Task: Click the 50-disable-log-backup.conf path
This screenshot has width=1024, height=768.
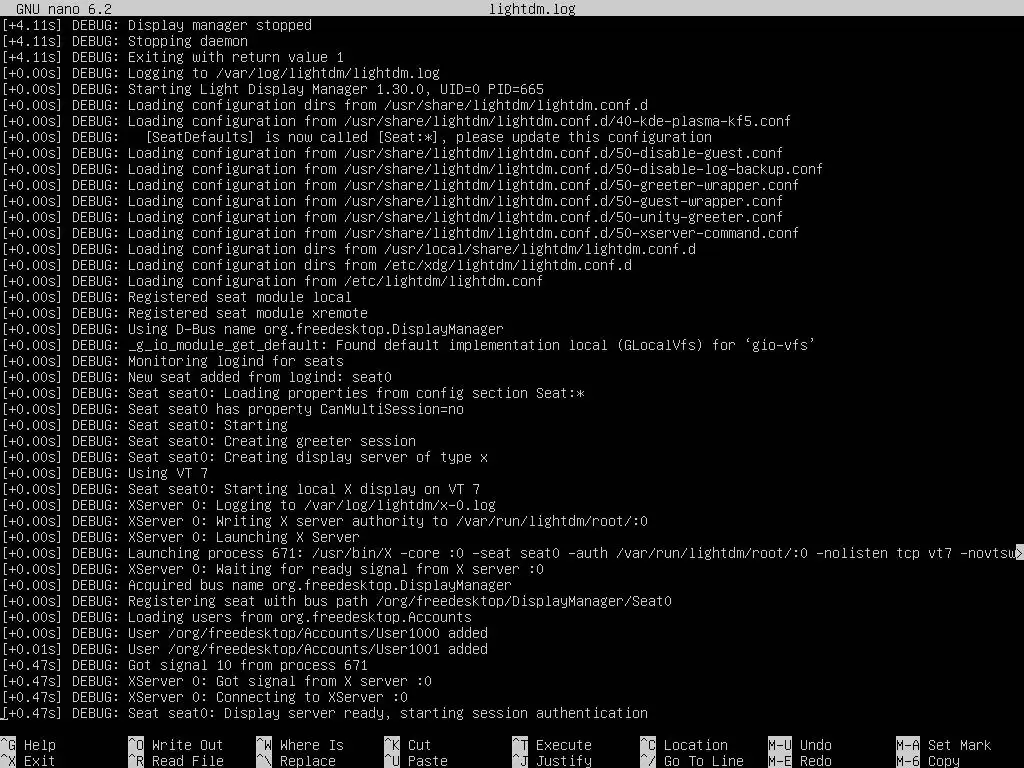Action: point(583,169)
